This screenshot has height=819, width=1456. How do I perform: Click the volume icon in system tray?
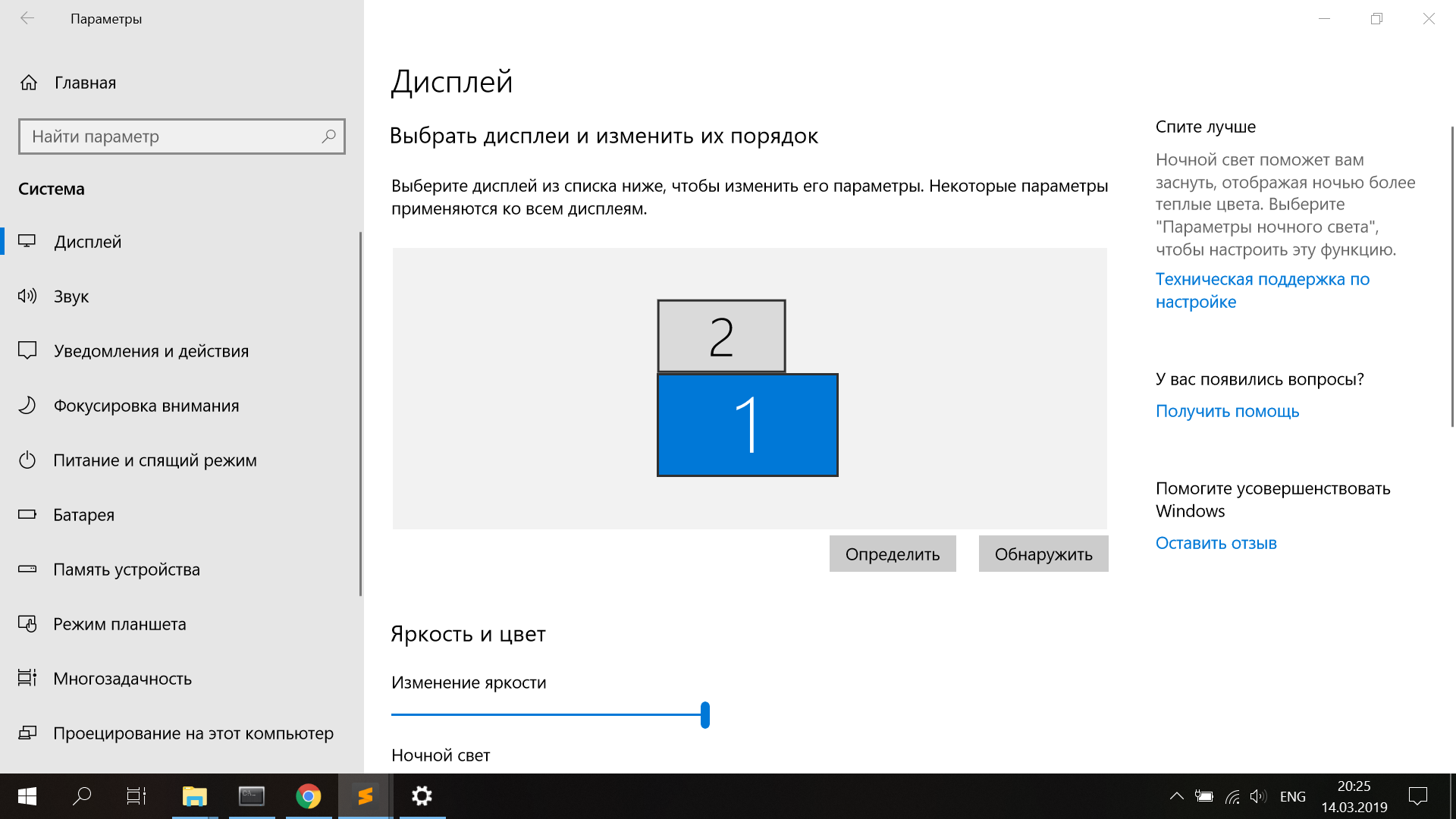tap(1258, 796)
